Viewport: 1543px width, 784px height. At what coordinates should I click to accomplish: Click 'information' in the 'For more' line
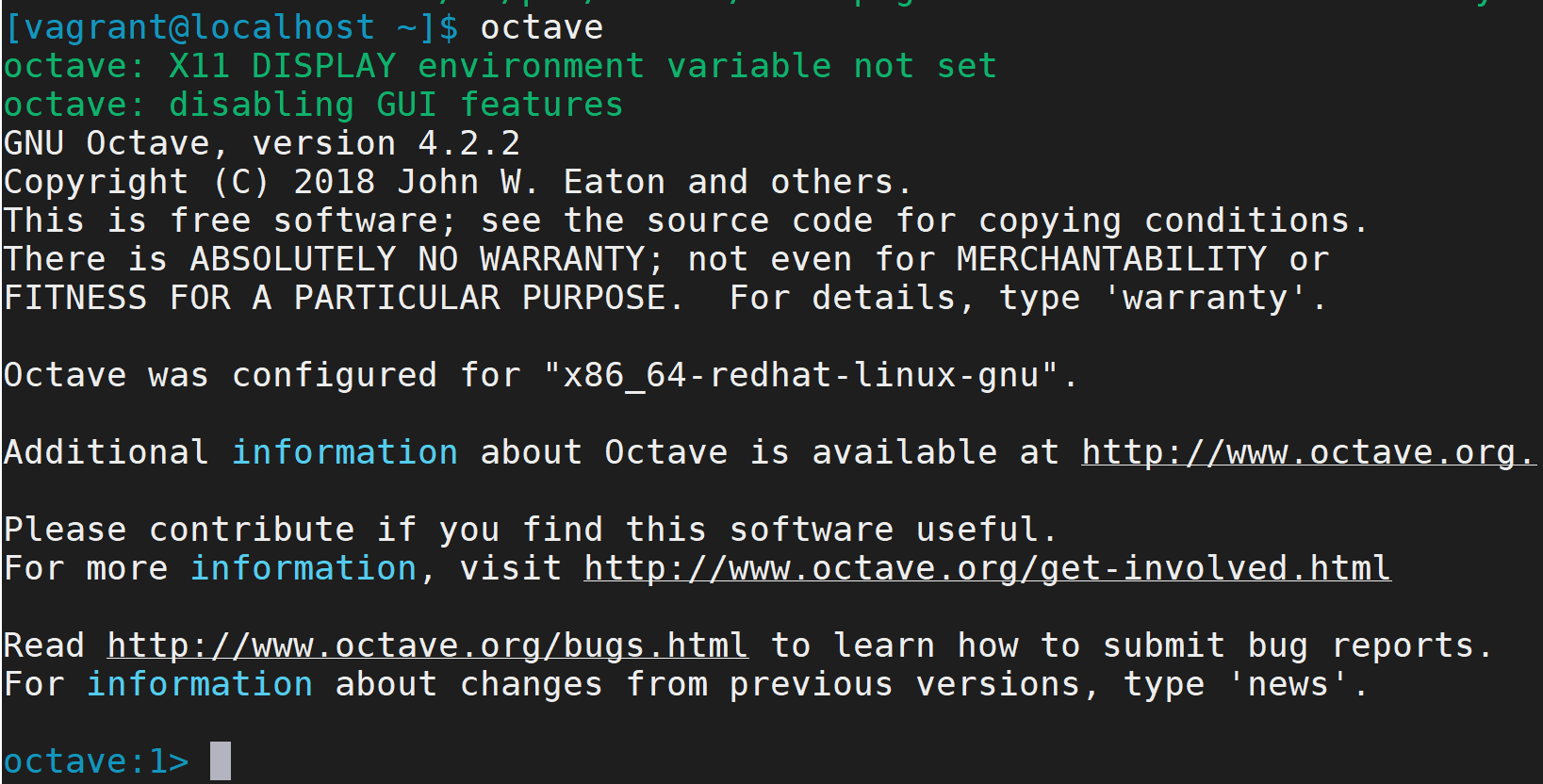304,568
